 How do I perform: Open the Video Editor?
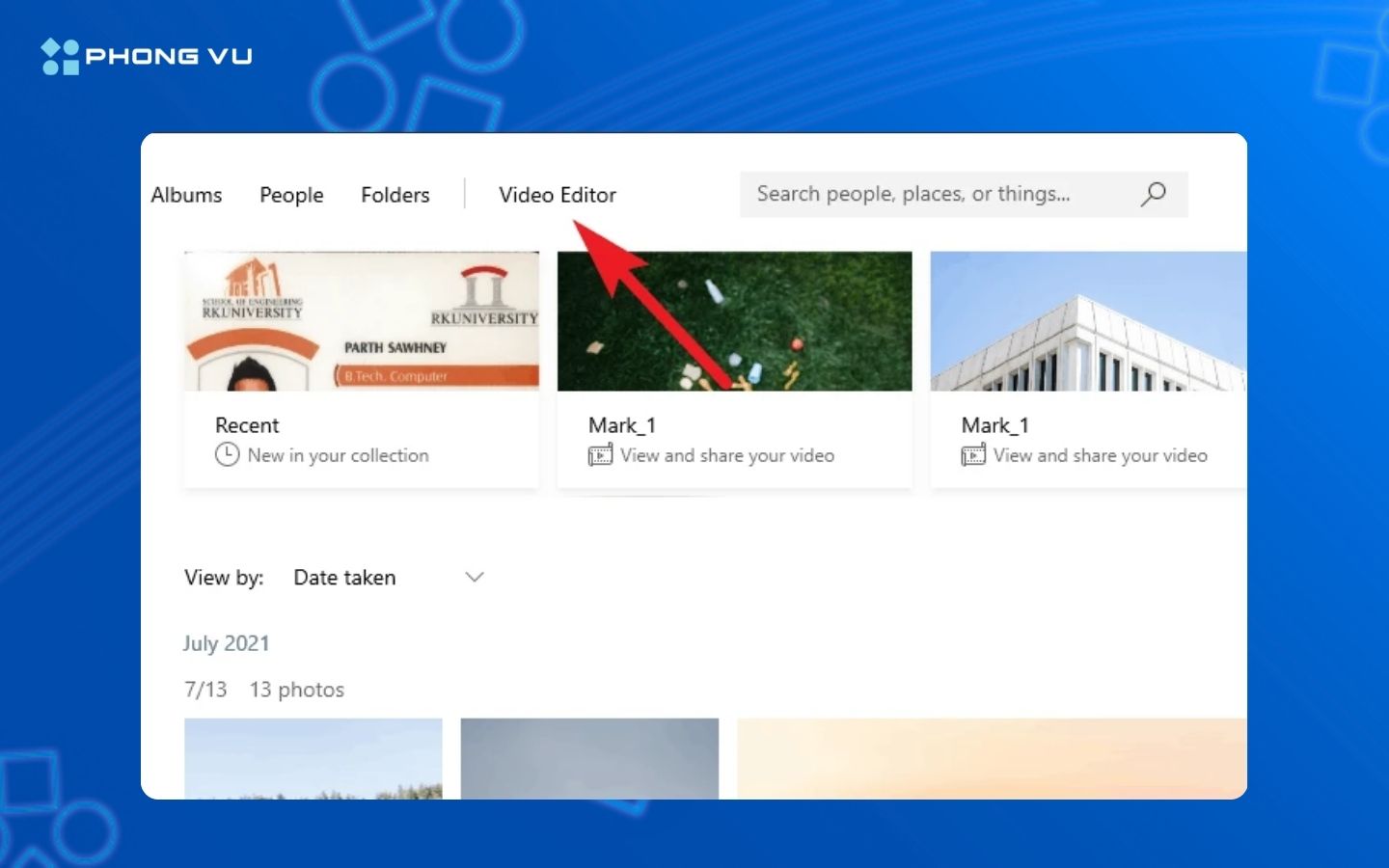(x=558, y=195)
